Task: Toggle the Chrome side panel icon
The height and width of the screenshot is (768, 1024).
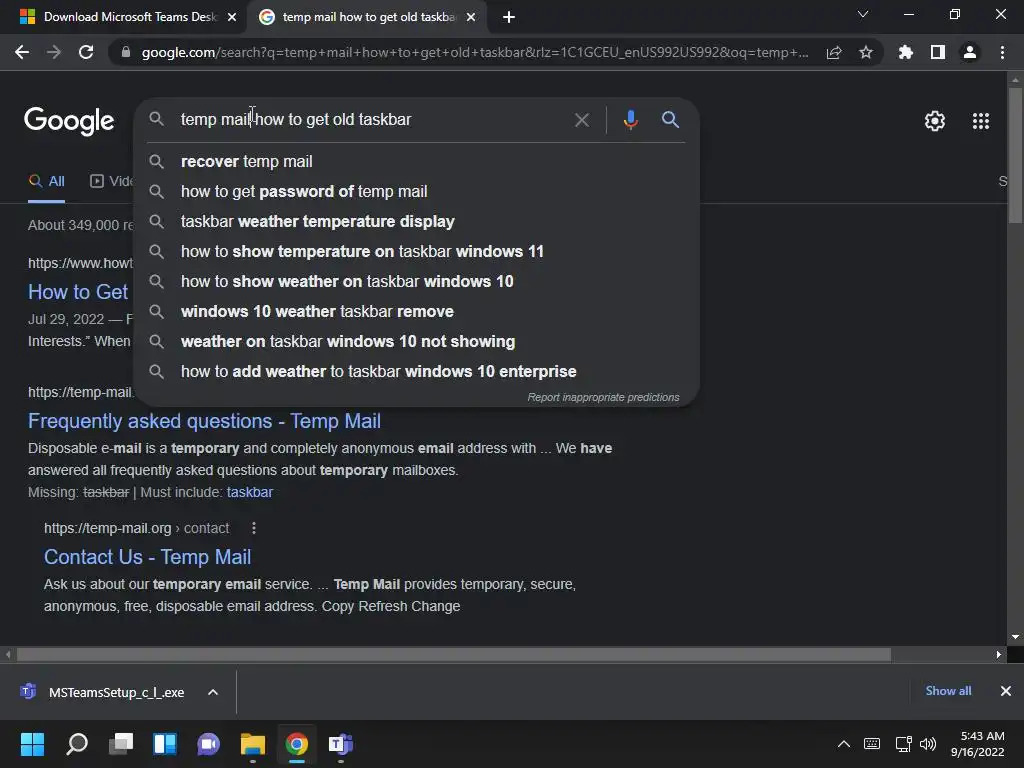Action: coord(938,52)
